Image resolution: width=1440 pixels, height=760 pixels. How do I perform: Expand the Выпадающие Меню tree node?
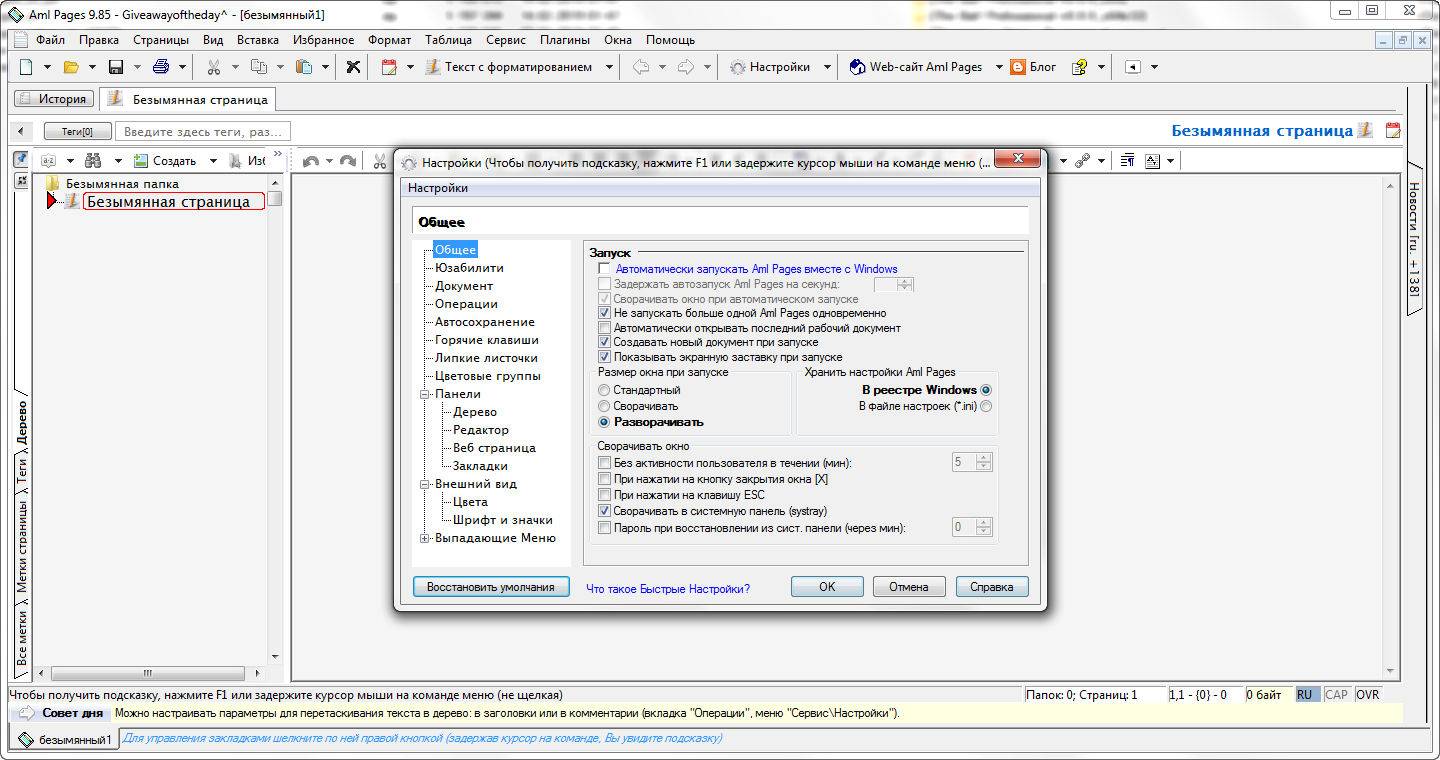[425, 538]
